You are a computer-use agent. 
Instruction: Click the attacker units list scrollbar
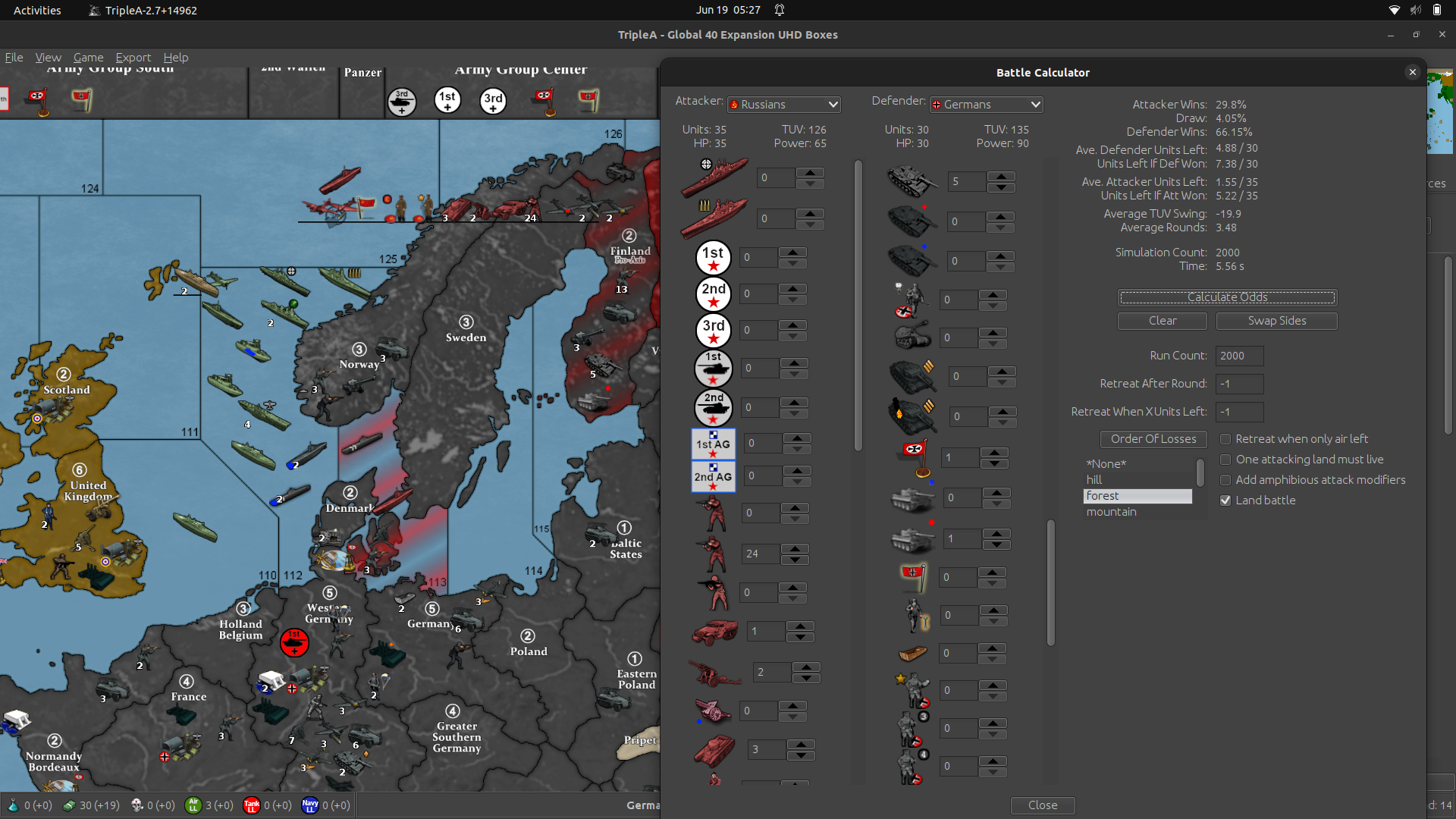pyautogui.click(x=858, y=303)
